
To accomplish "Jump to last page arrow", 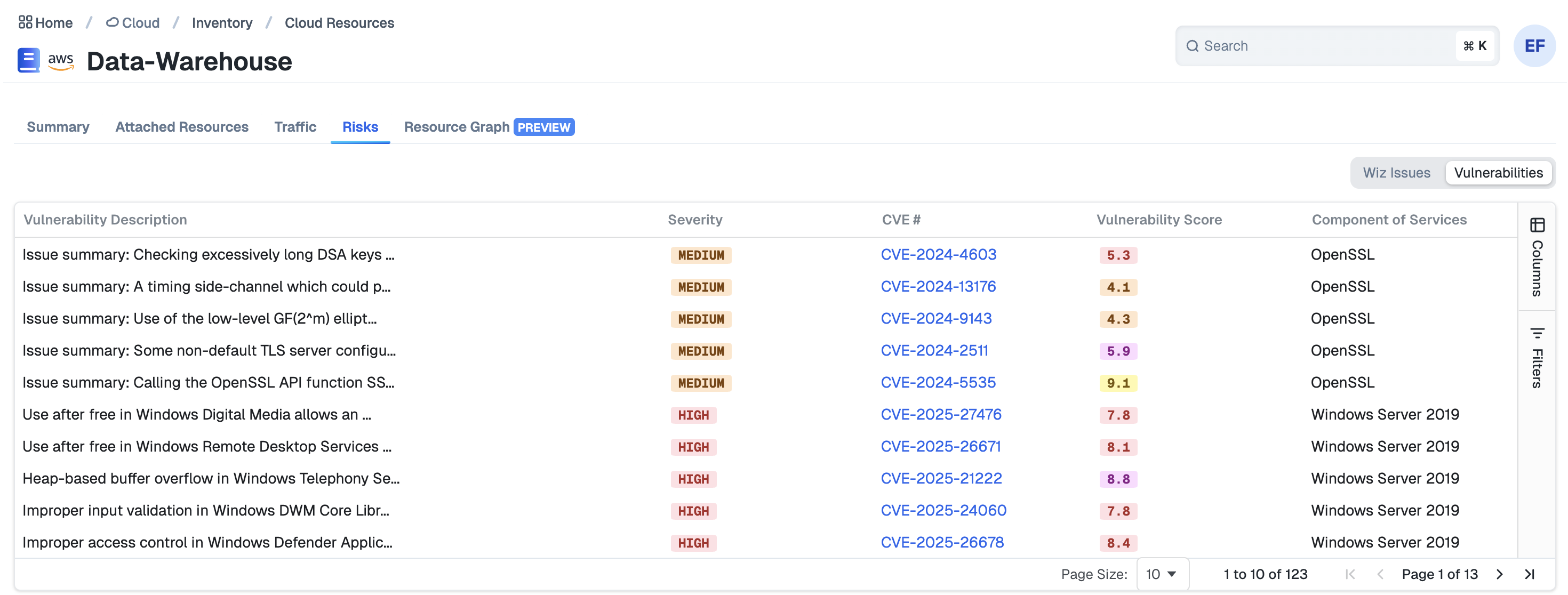I will pos(1530,574).
